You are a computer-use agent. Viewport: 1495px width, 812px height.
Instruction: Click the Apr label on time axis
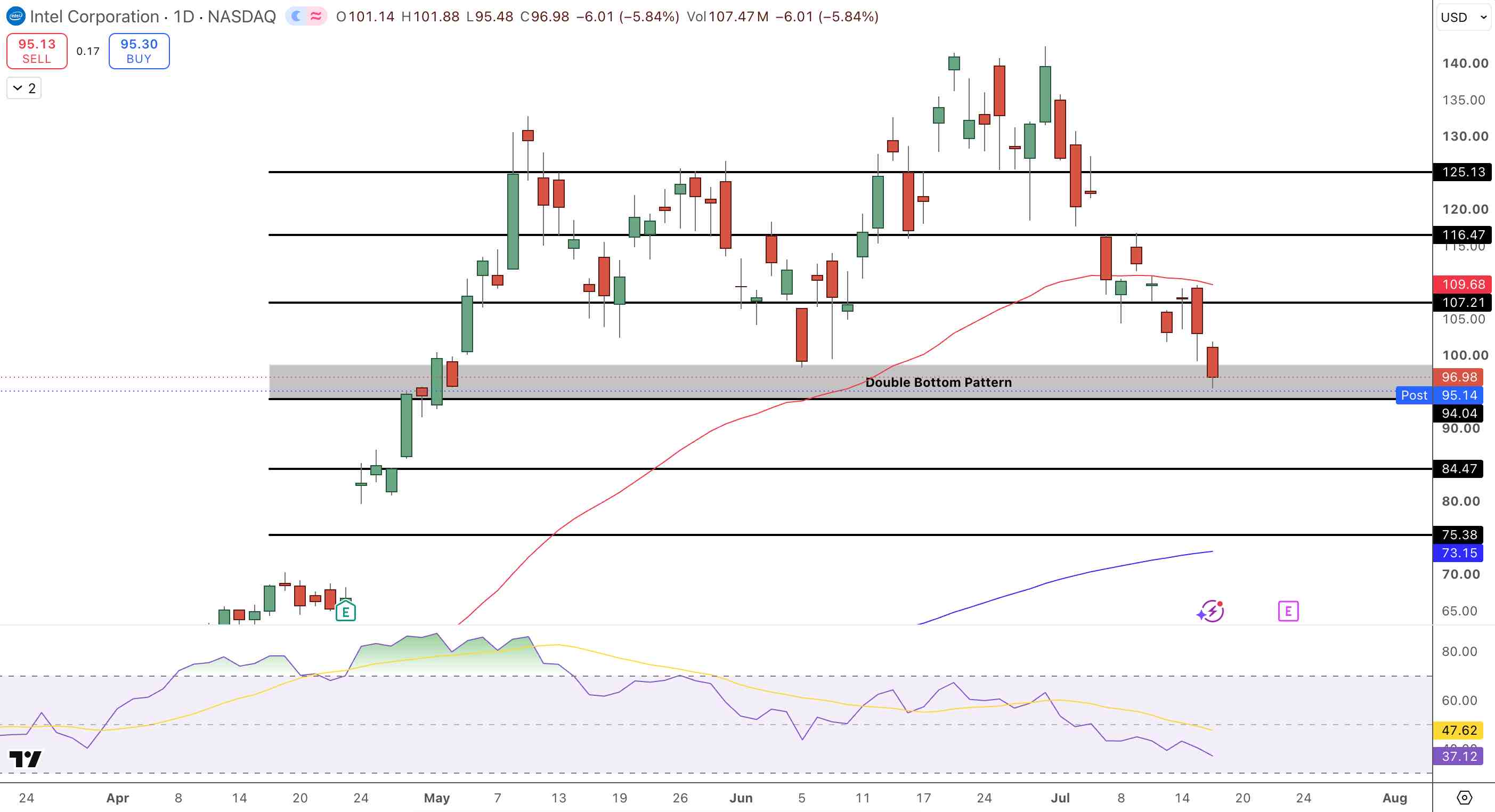[118, 798]
